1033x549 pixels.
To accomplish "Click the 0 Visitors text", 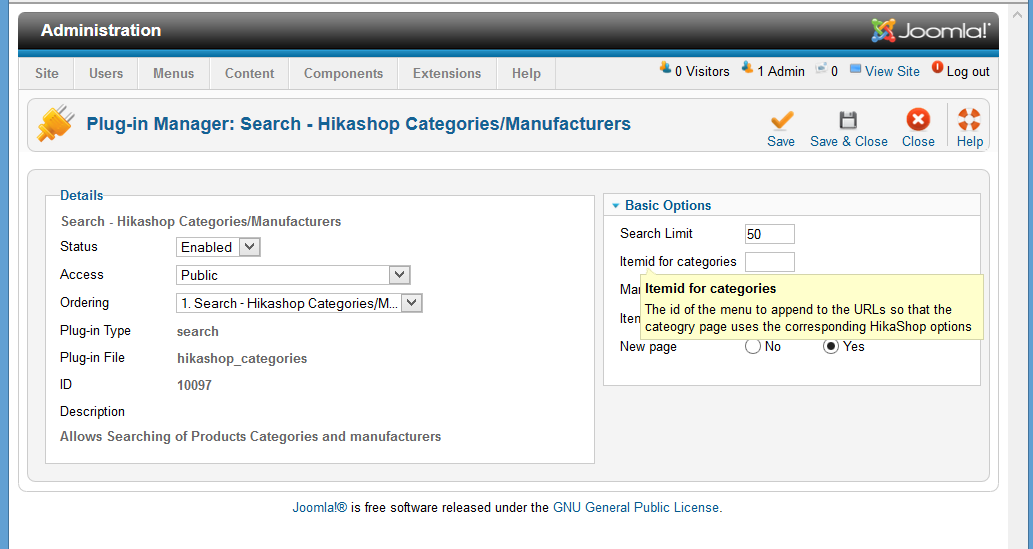I will tap(702, 71).
